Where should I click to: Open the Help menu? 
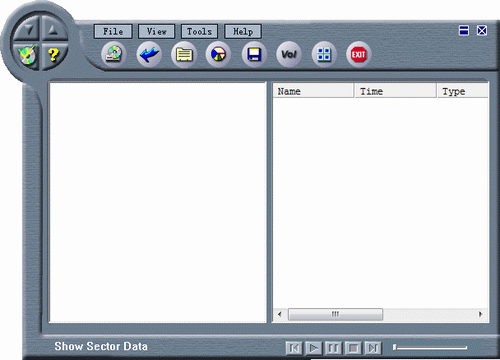[x=243, y=32]
